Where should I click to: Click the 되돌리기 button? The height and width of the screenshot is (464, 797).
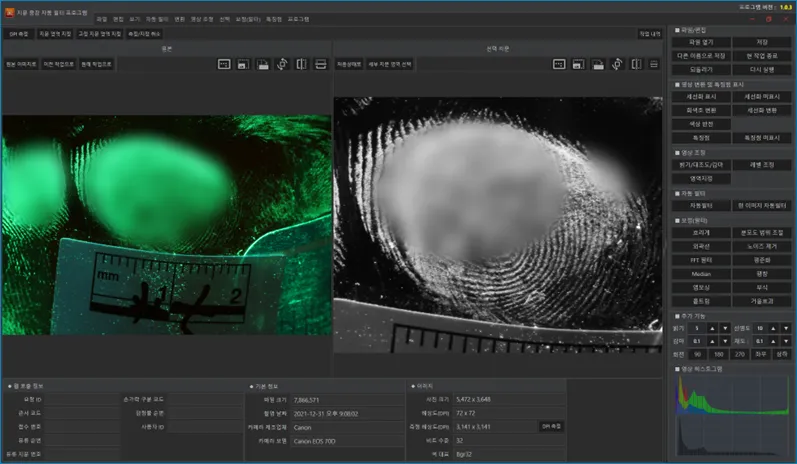coord(701,70)
